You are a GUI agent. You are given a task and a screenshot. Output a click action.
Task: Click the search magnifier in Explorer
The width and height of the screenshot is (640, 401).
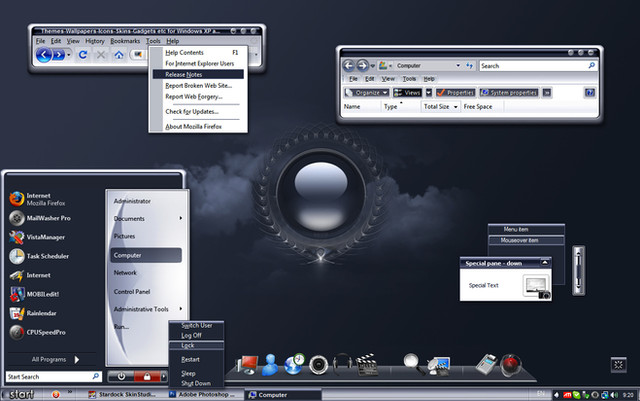(x=591, y=65)
